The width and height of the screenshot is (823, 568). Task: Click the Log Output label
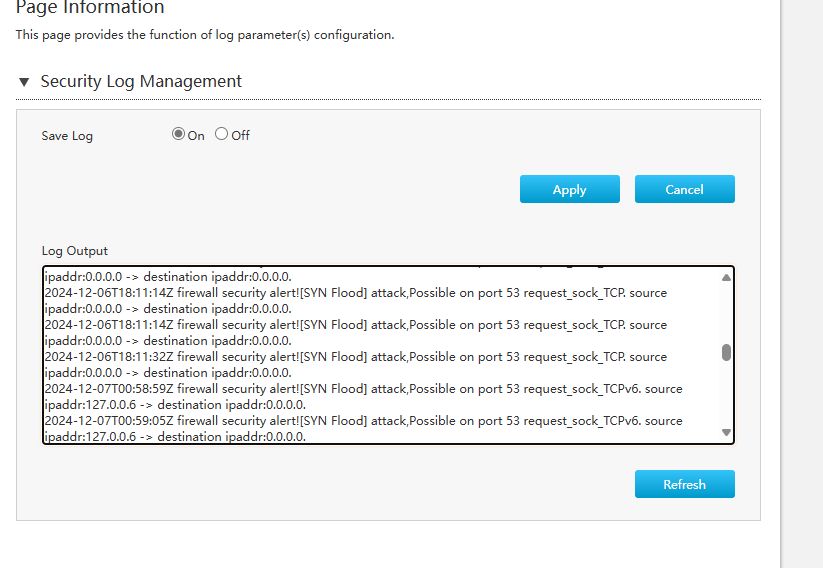tap(75, 251)
